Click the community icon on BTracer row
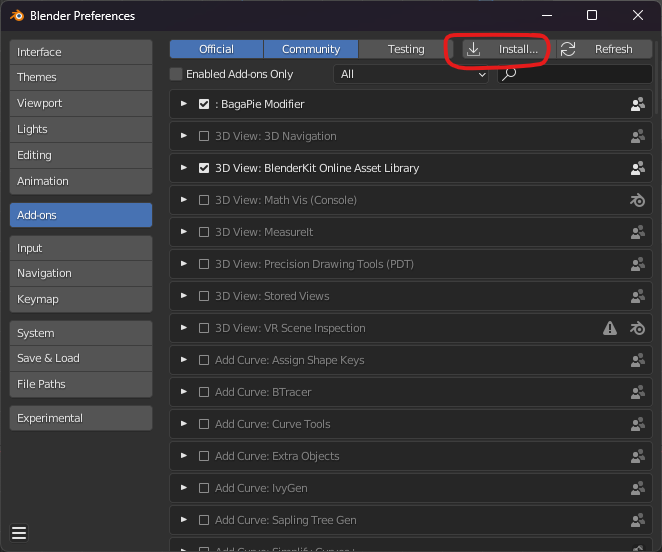The image size is (662, 552). pos(638,392)
